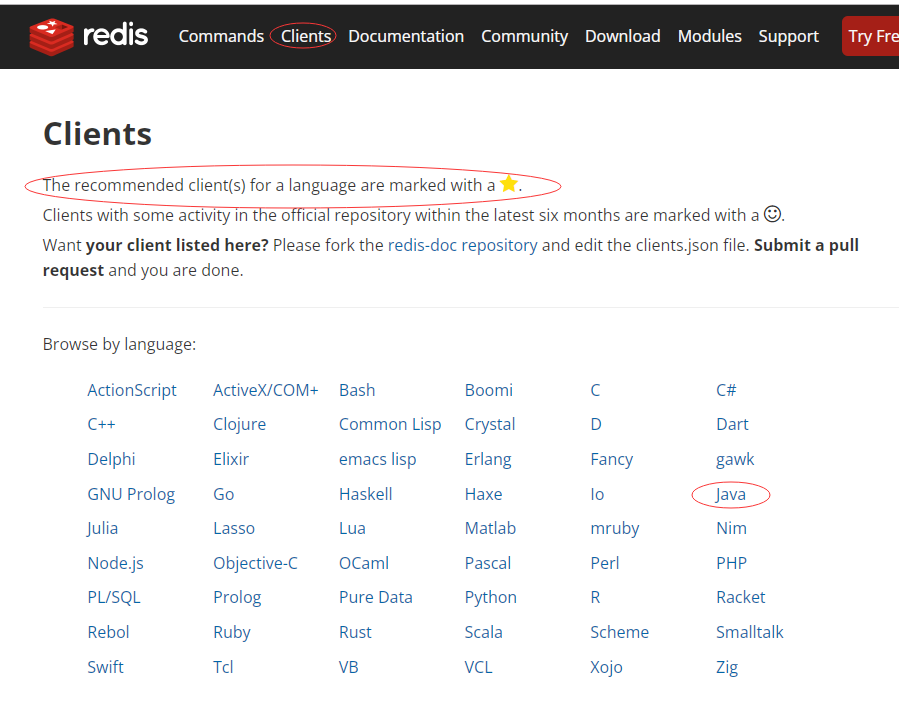
Task: Browse C++ clients
Action: [101, 425]
